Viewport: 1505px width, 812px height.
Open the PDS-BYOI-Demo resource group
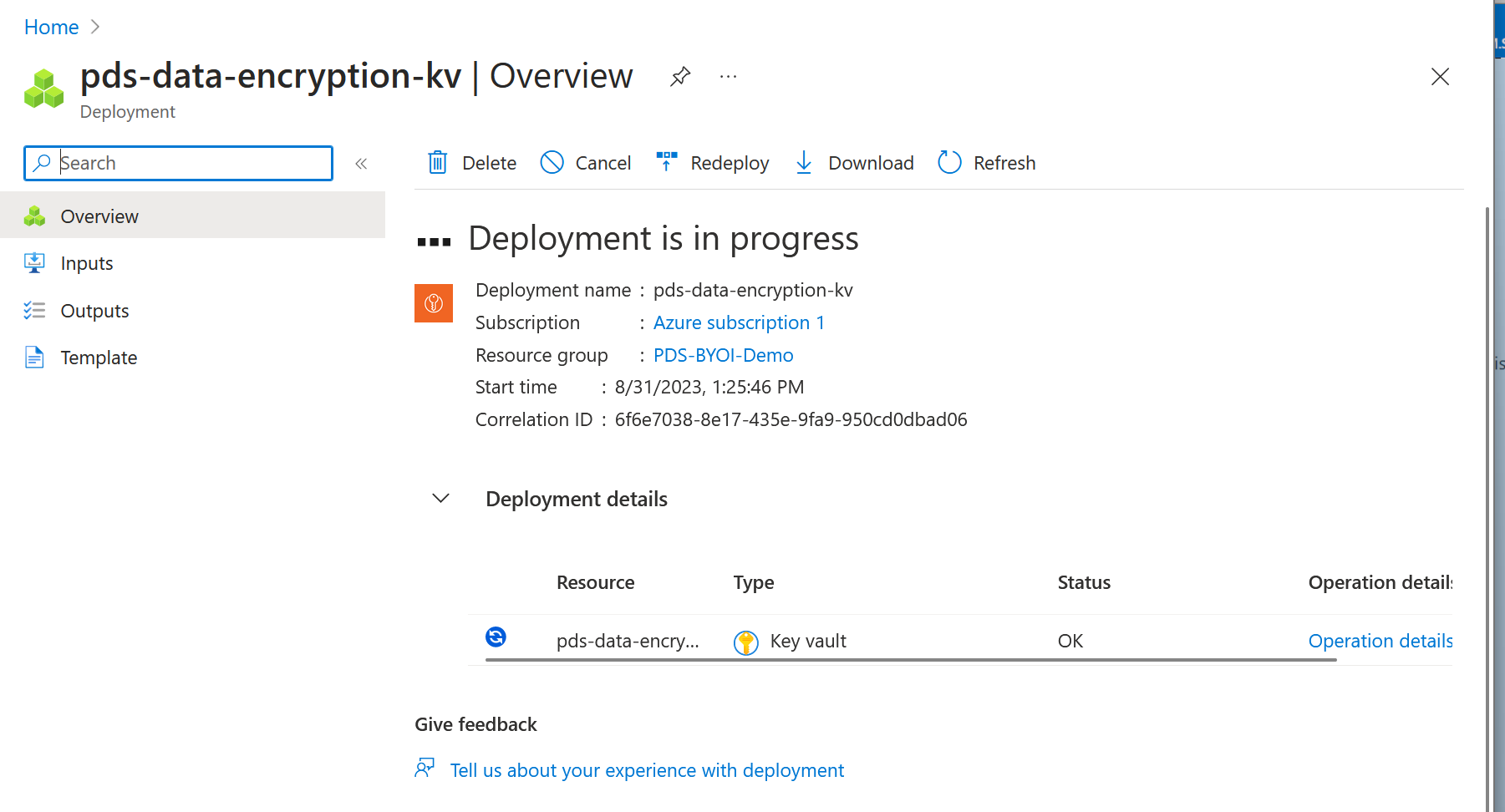pyautogui.click(x=723, y=355)
